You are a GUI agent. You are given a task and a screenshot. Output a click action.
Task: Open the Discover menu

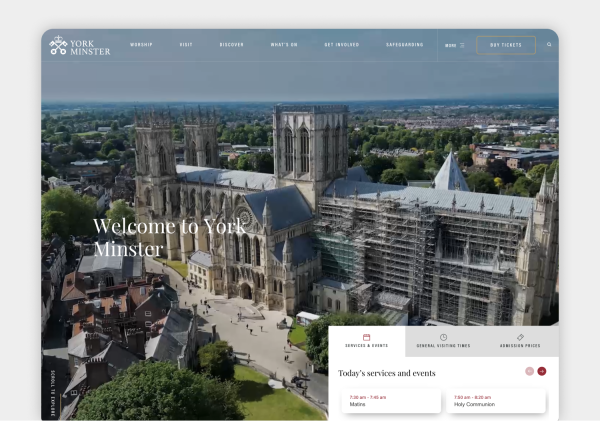(232, 45)
